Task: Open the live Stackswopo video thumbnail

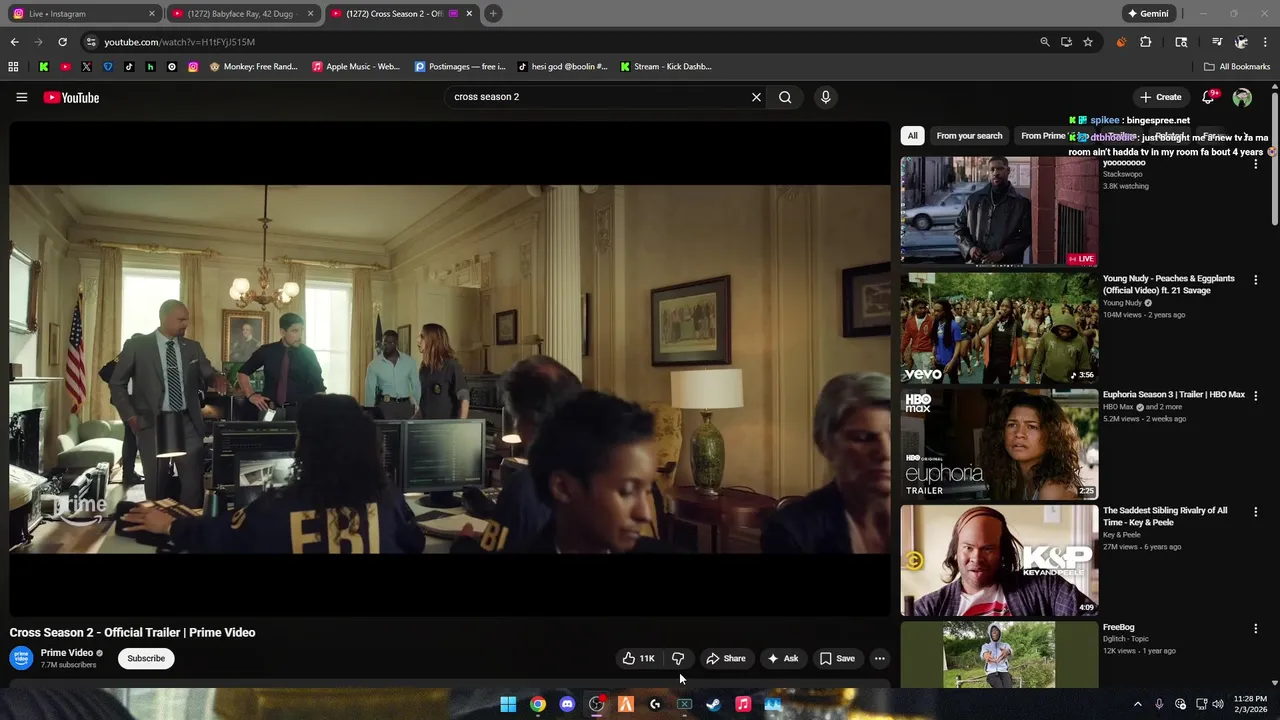Action: pos(999,211)
